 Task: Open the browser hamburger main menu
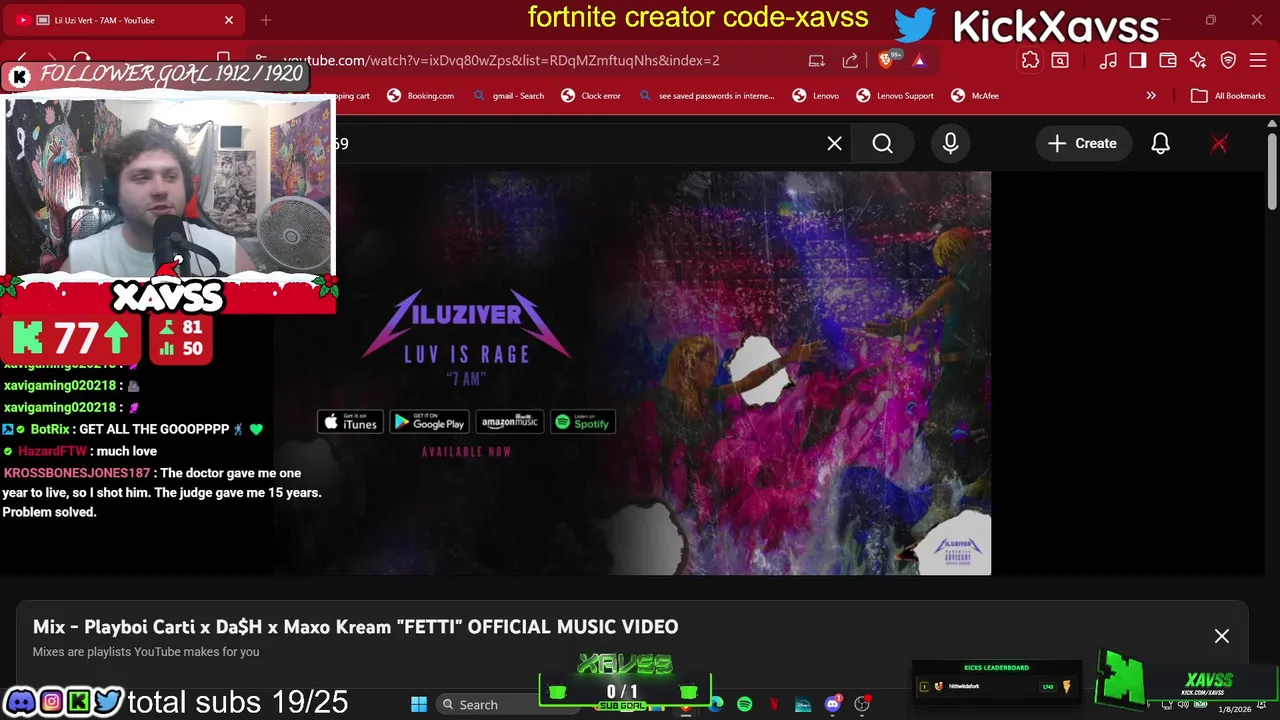(1258, 60)
